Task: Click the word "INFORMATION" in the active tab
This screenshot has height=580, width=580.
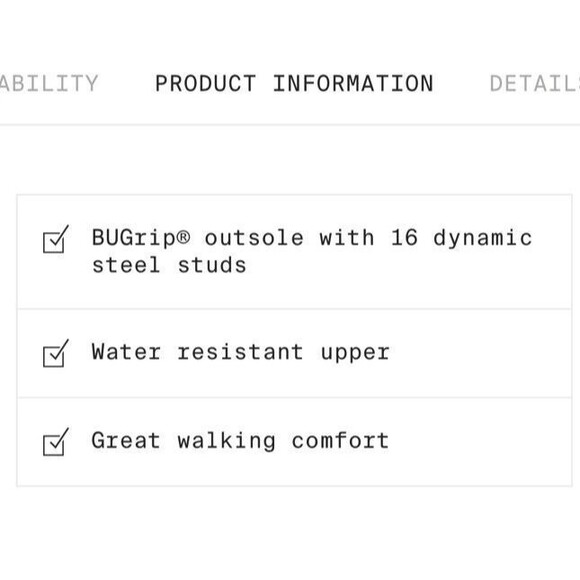Action: (x=353, y=83)
